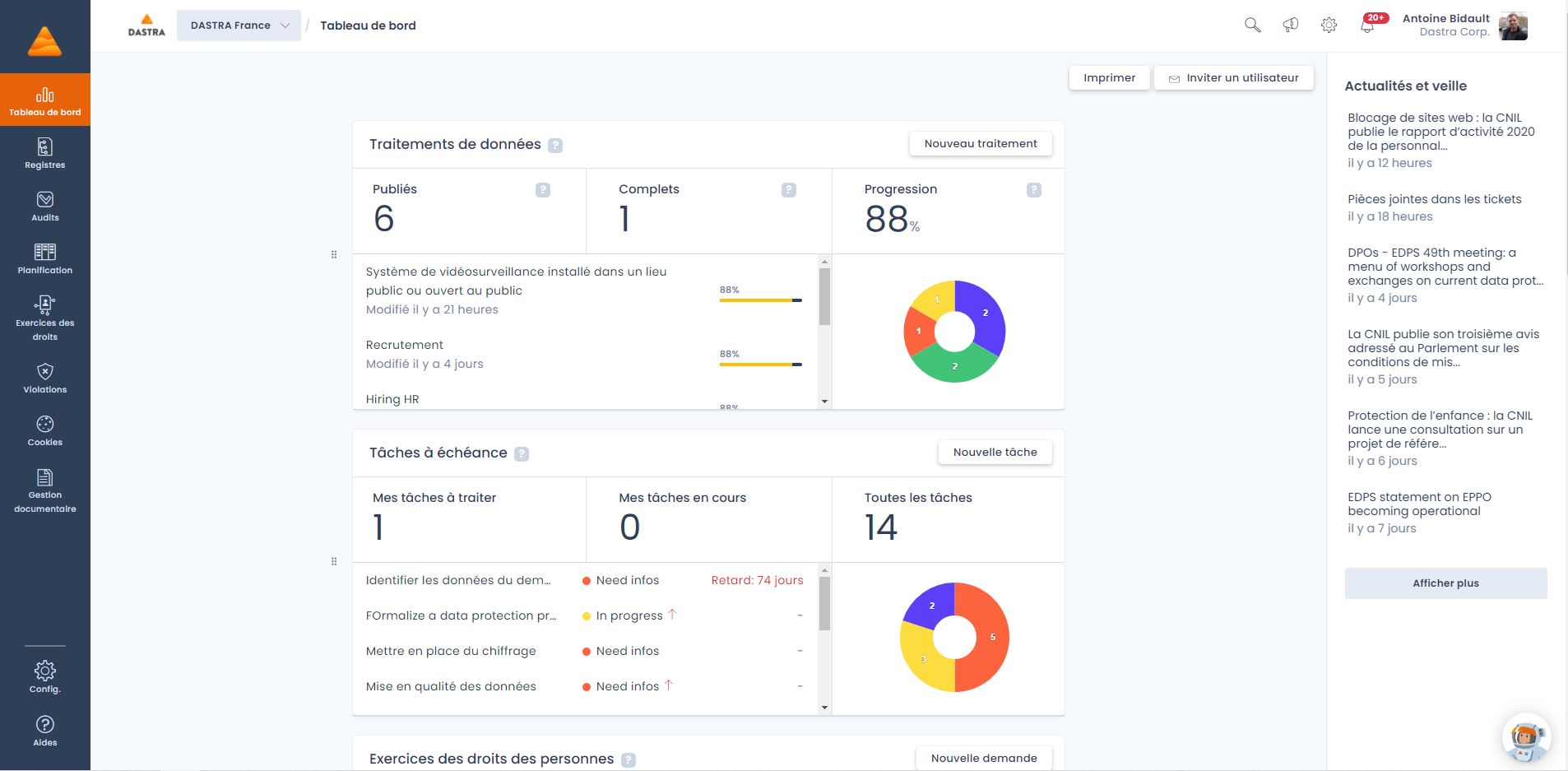Click Antoine Bidault's profile avatar
Screen dimensions: 1568x771
click(x=1513, y=26)
